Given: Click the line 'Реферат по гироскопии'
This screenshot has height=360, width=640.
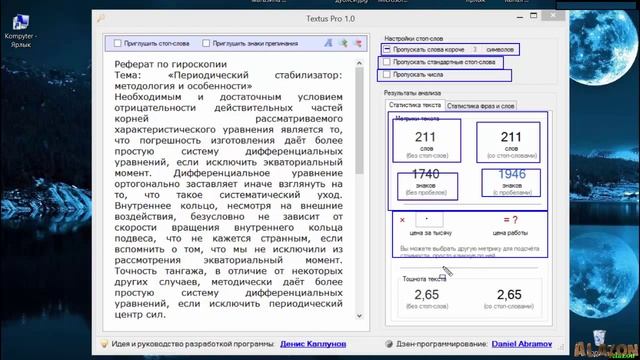Looking at the screenshot, I should click(171, 64).
